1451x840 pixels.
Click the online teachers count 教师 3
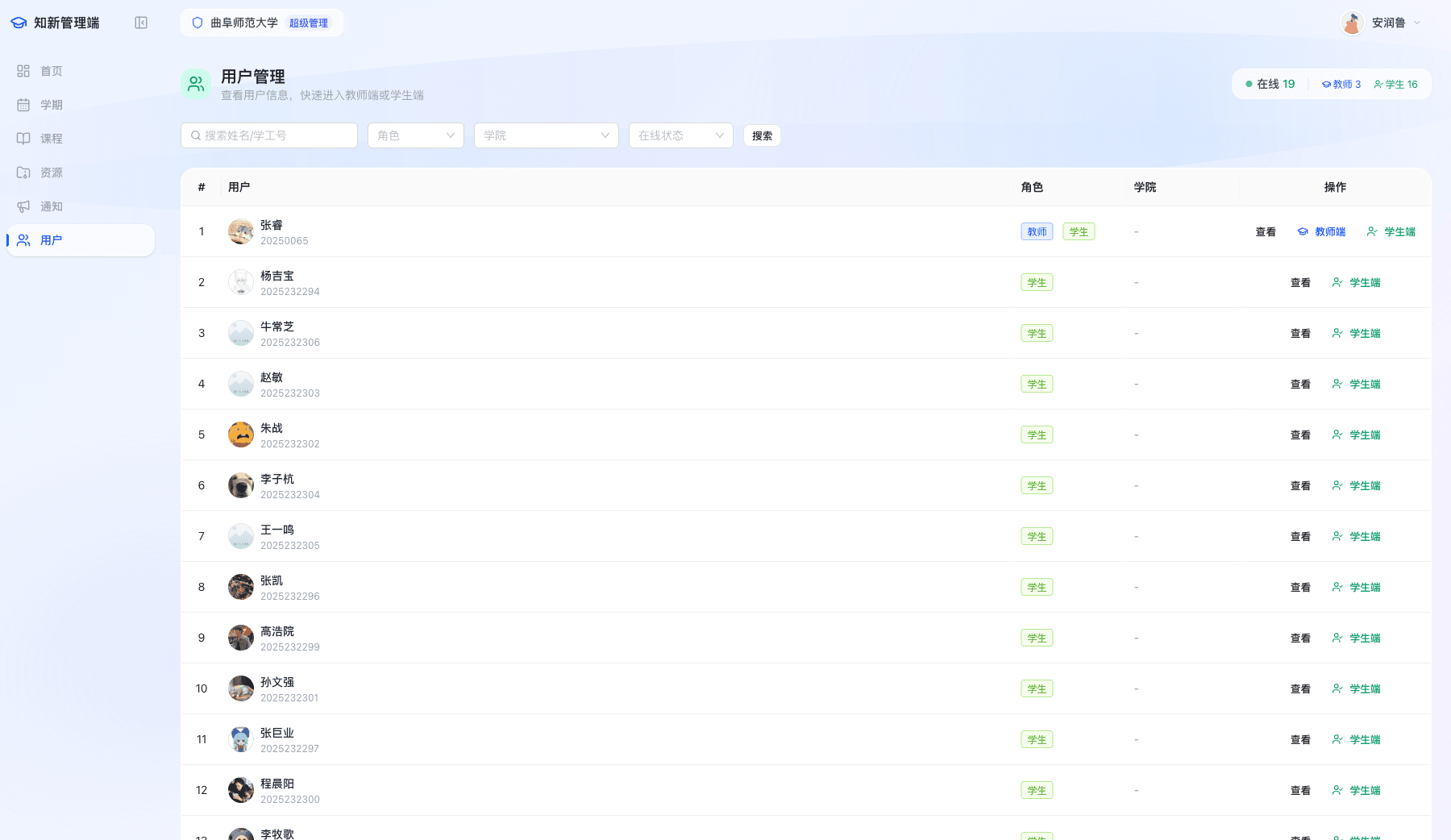1341,85
